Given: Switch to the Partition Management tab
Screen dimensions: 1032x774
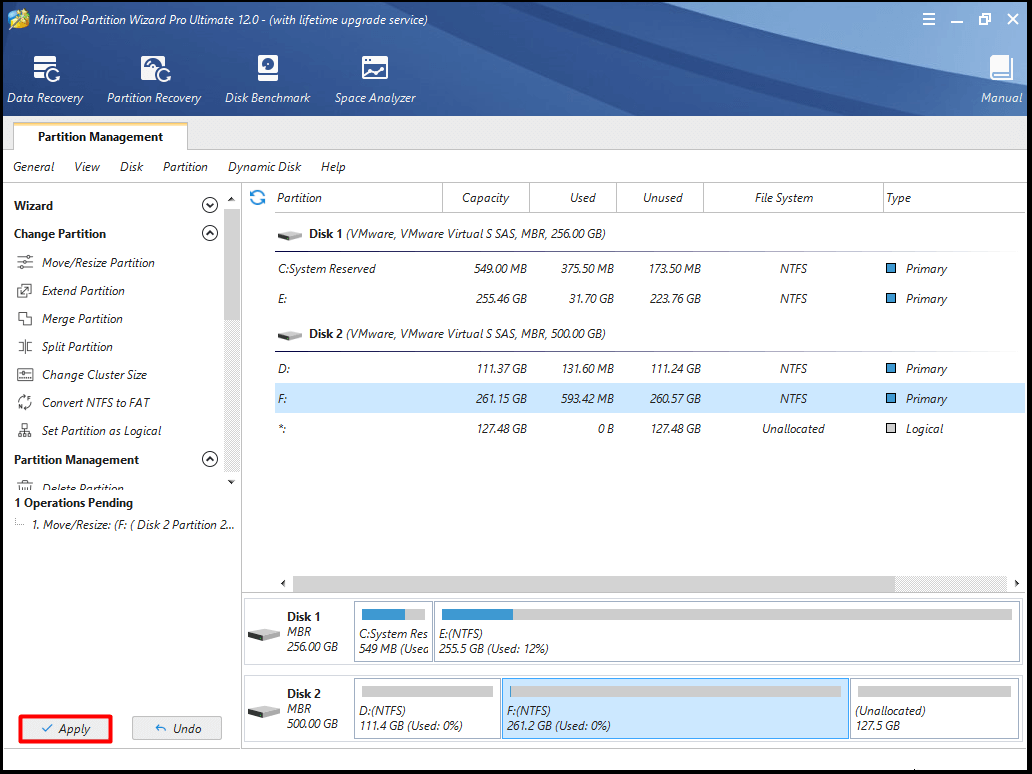Looking at the screenshot, I should (100, 136).
